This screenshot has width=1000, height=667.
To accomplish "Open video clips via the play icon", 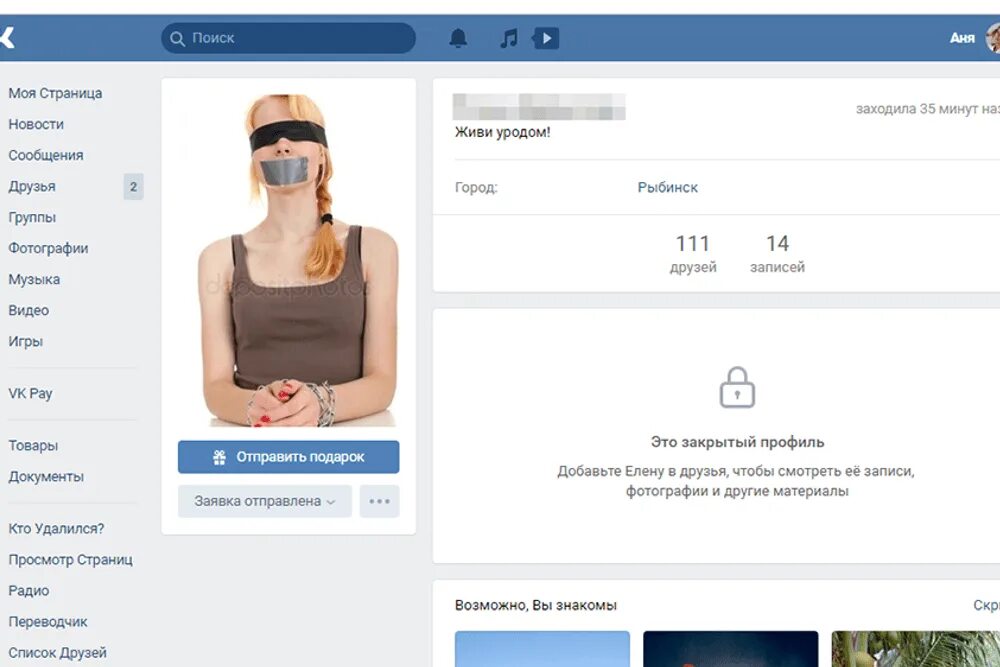I will [545, 37].
